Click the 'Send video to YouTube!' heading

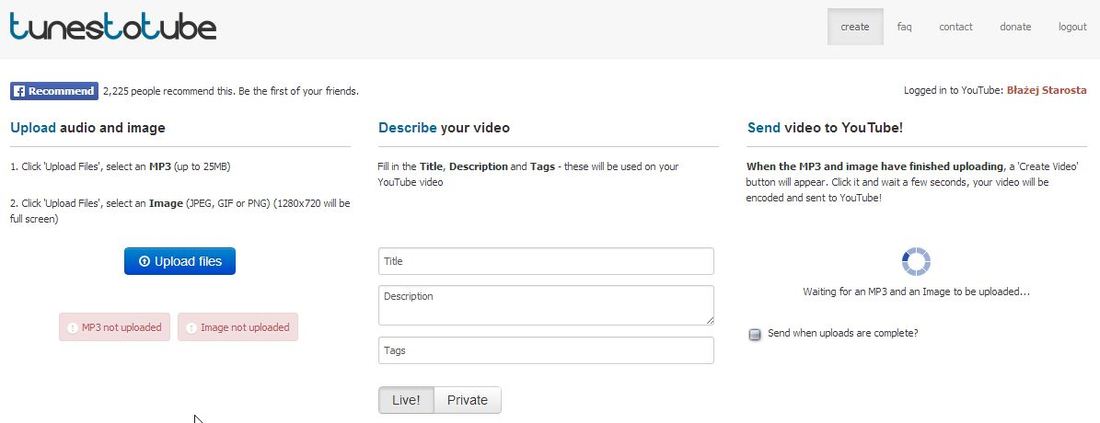825,128
